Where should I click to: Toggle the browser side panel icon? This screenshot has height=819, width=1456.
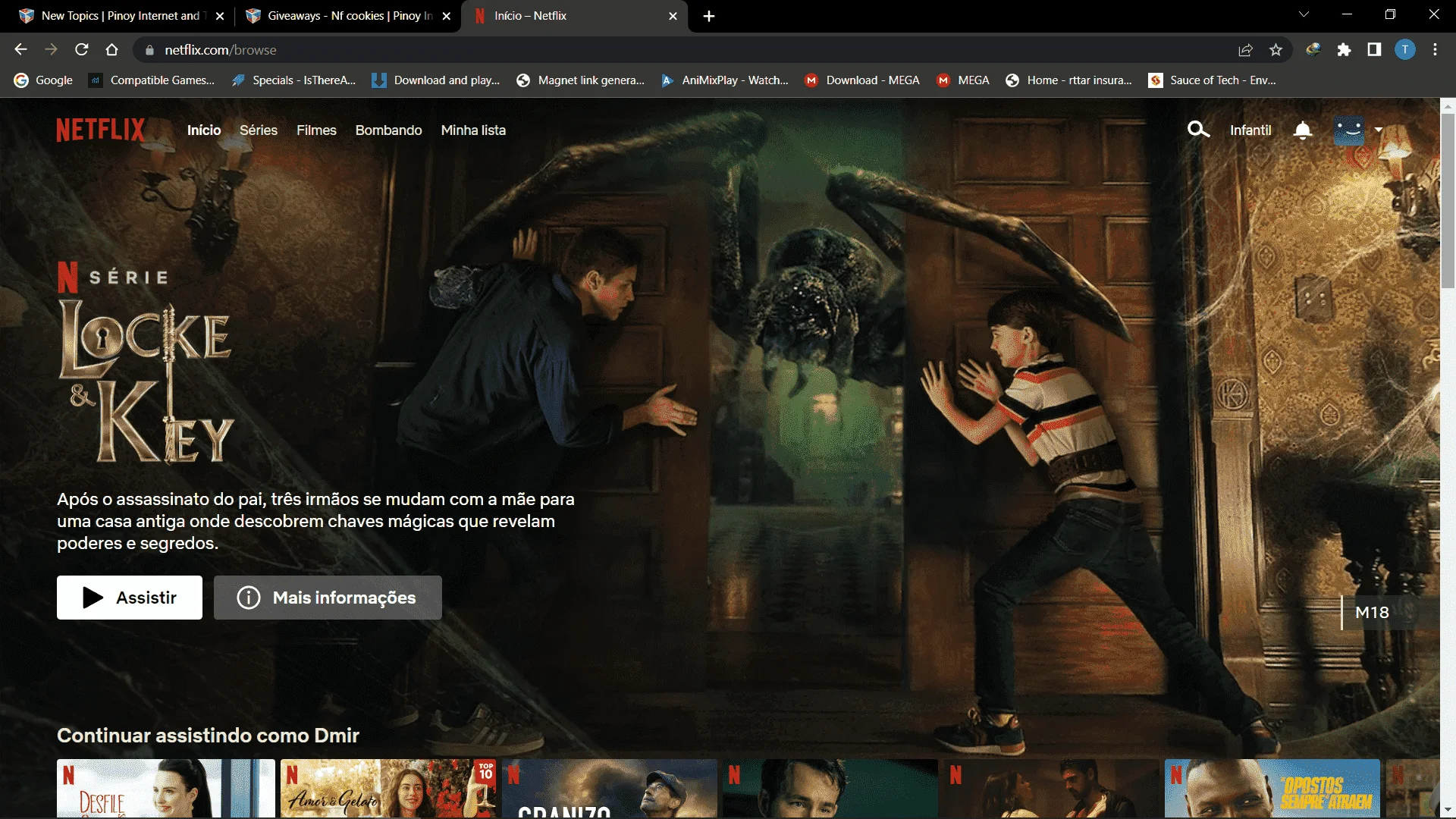1374,50
